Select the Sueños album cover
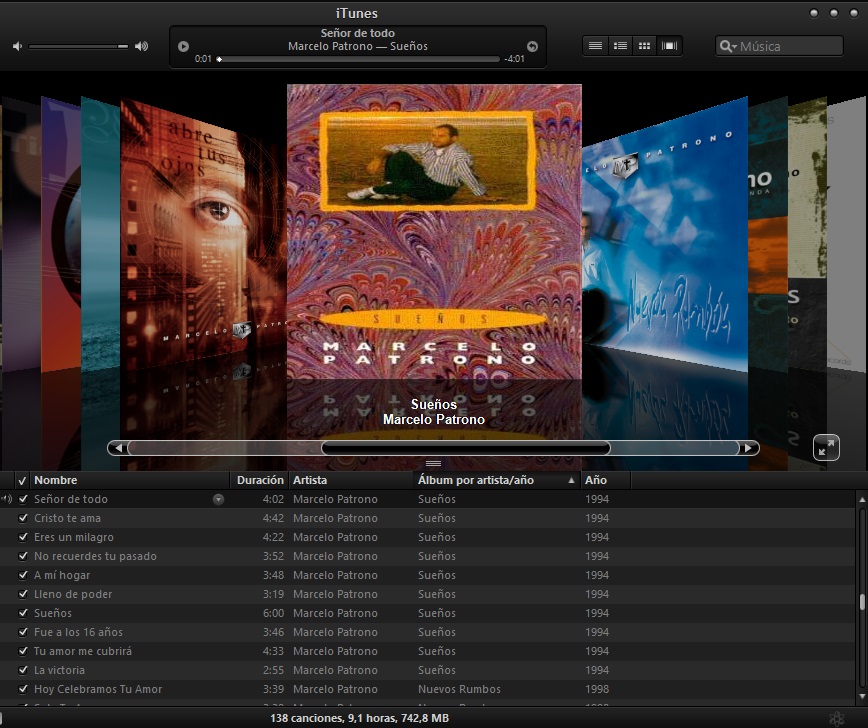Viewport: 868px width, 728px height. (x=434, y=231)
